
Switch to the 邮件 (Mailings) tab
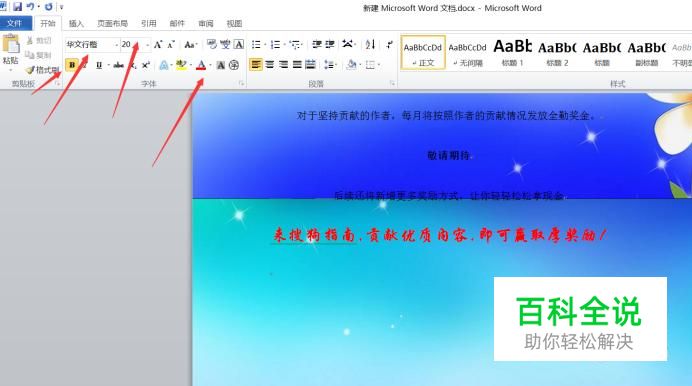(177, 23)
